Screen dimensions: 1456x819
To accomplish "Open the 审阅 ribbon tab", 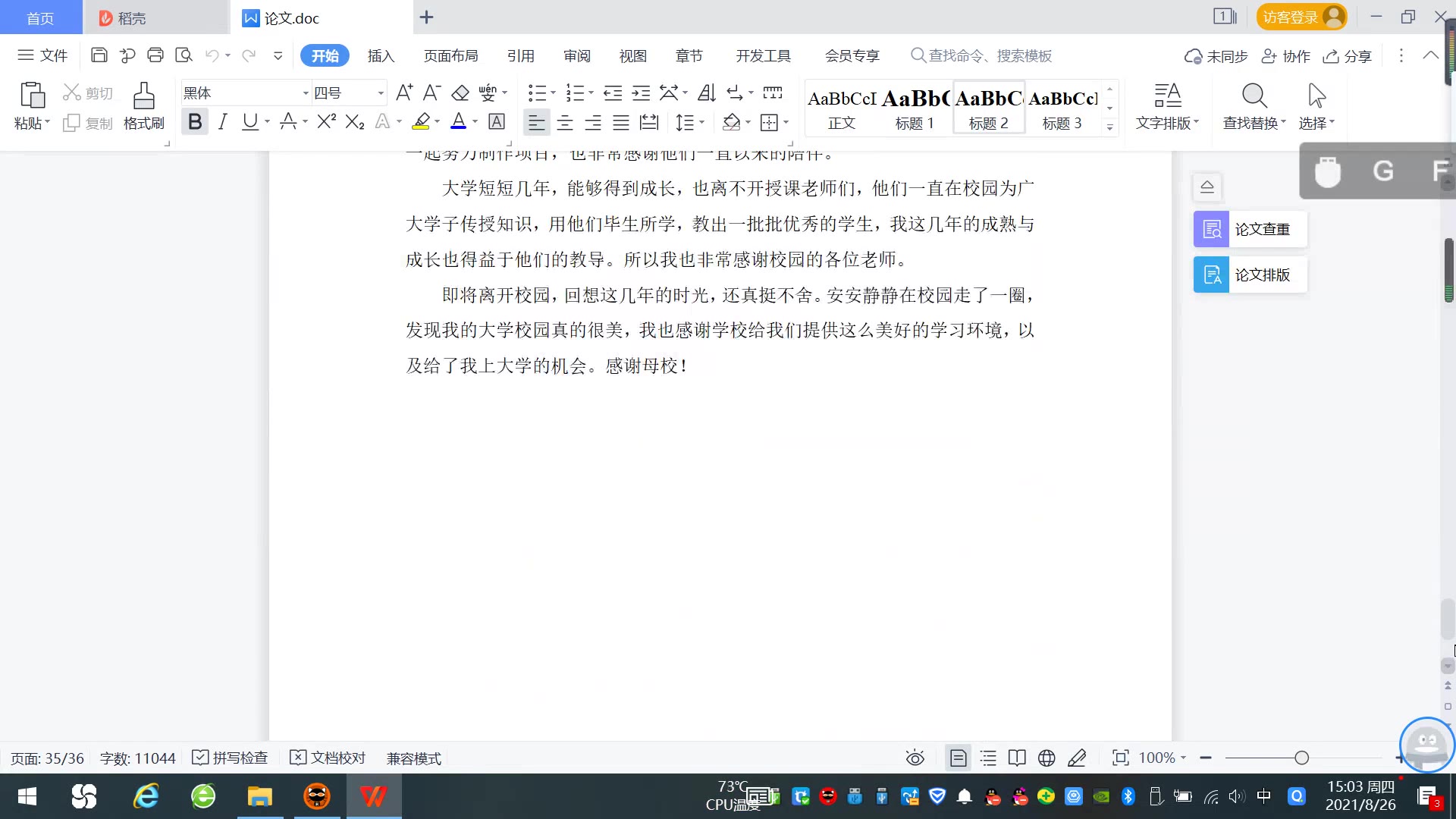I will (577, 56).
